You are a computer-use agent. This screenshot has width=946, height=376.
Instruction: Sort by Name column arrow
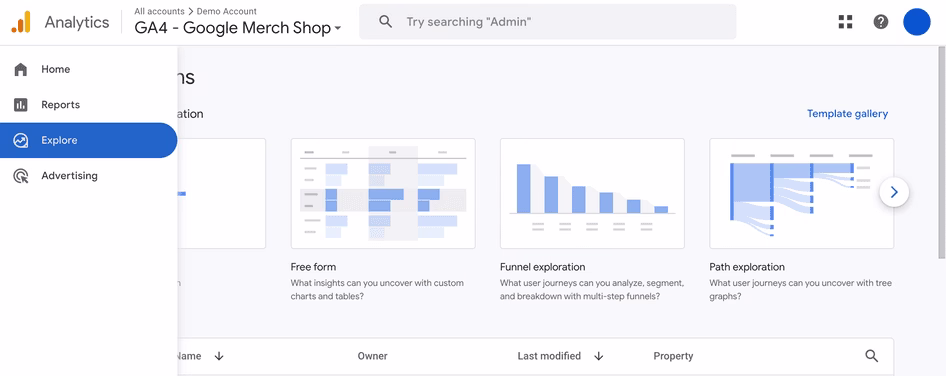219,356
